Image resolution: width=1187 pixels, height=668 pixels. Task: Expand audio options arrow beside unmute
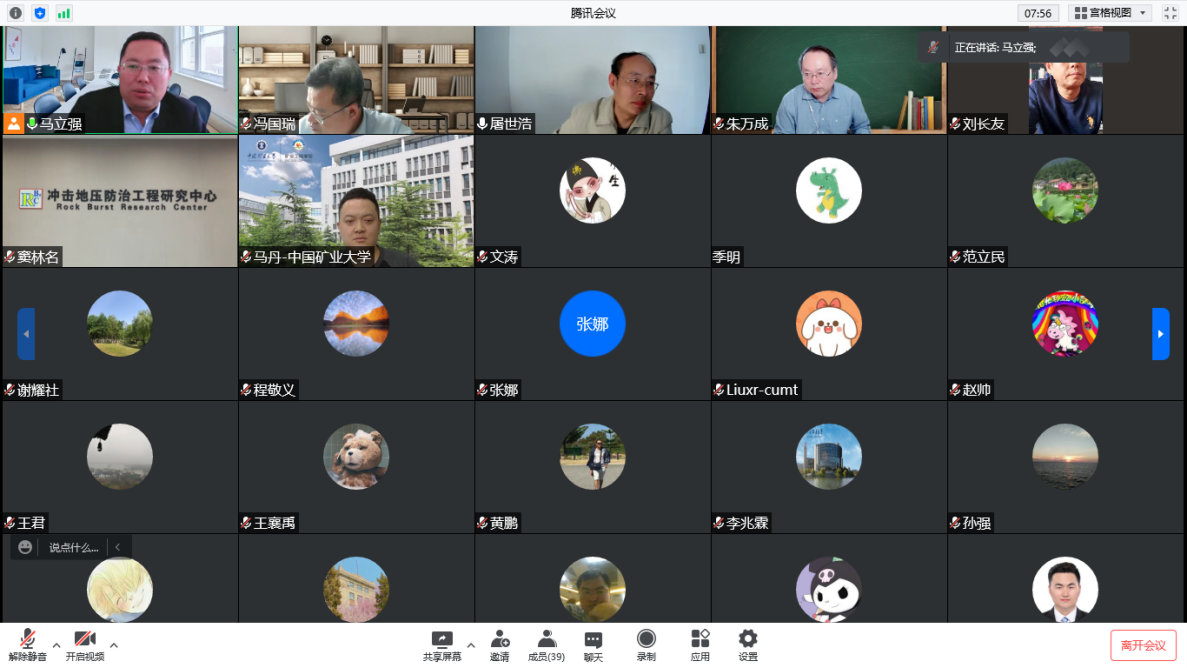pyautogui.click(x=56, y=645)
